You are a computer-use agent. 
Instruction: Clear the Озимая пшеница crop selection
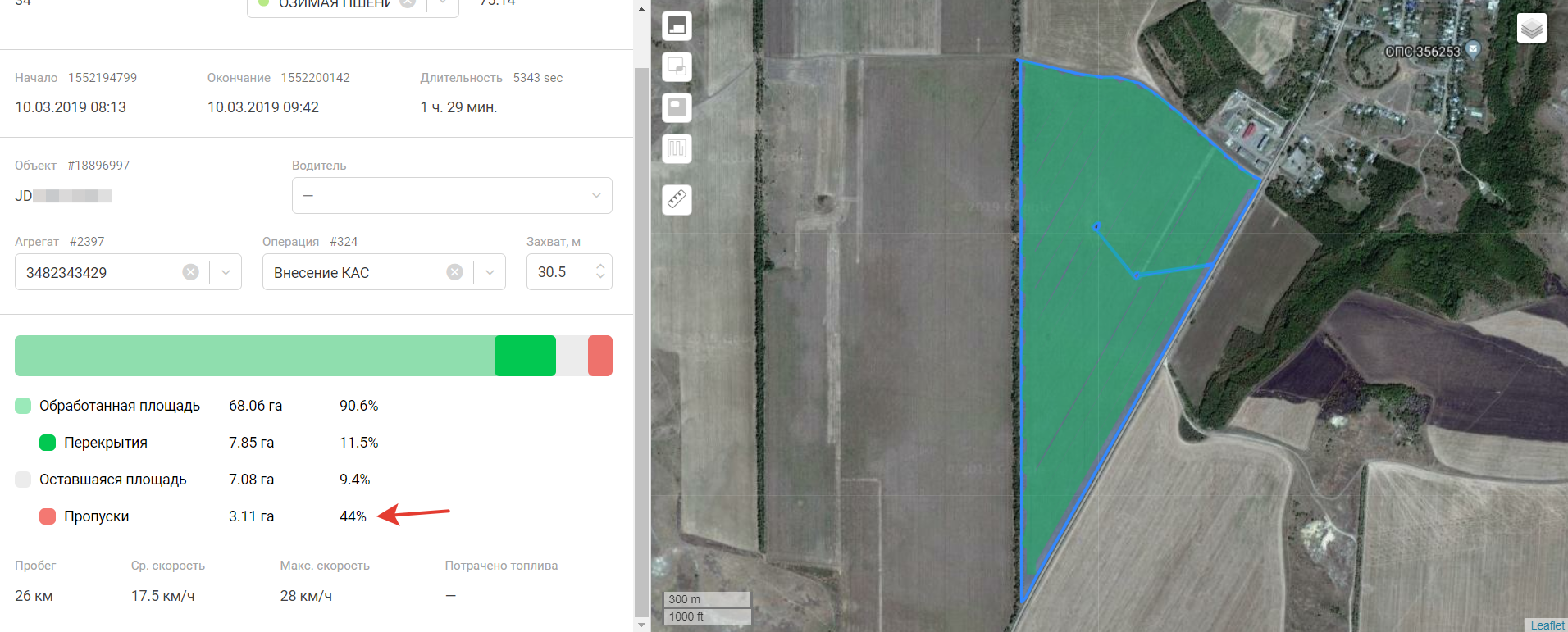407,3
